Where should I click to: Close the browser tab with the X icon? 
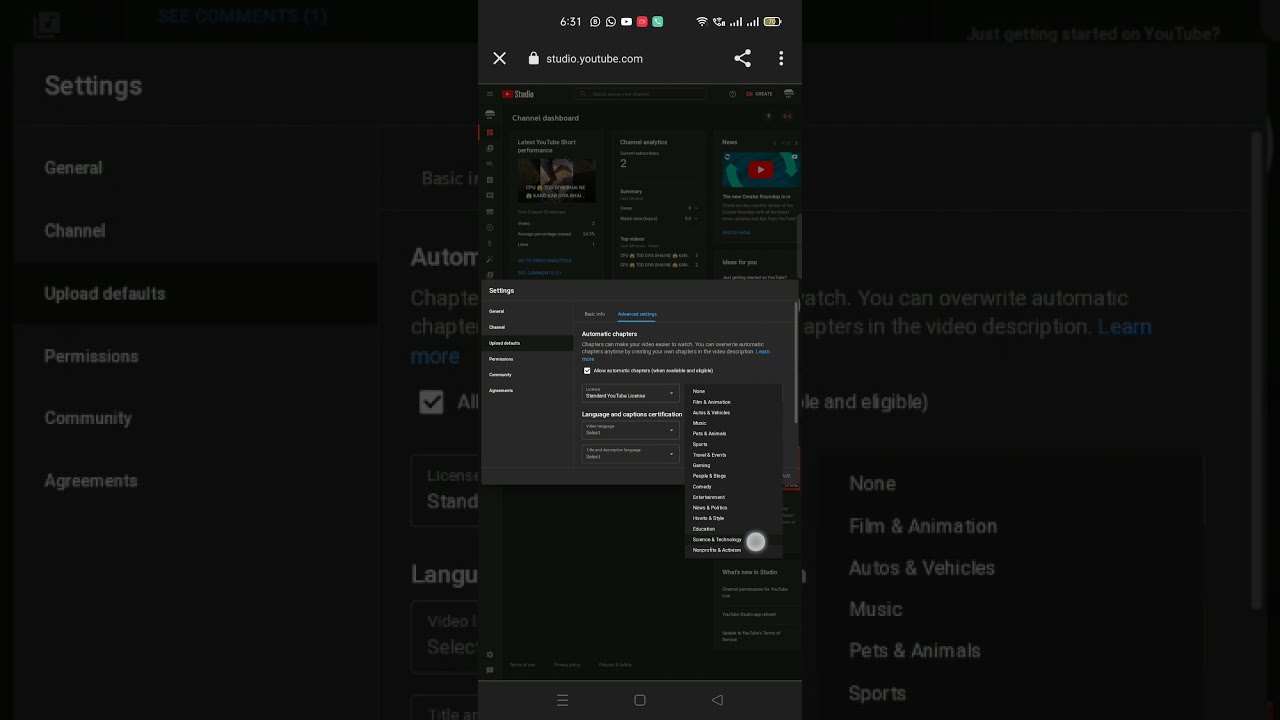click(x=500, y=59)
